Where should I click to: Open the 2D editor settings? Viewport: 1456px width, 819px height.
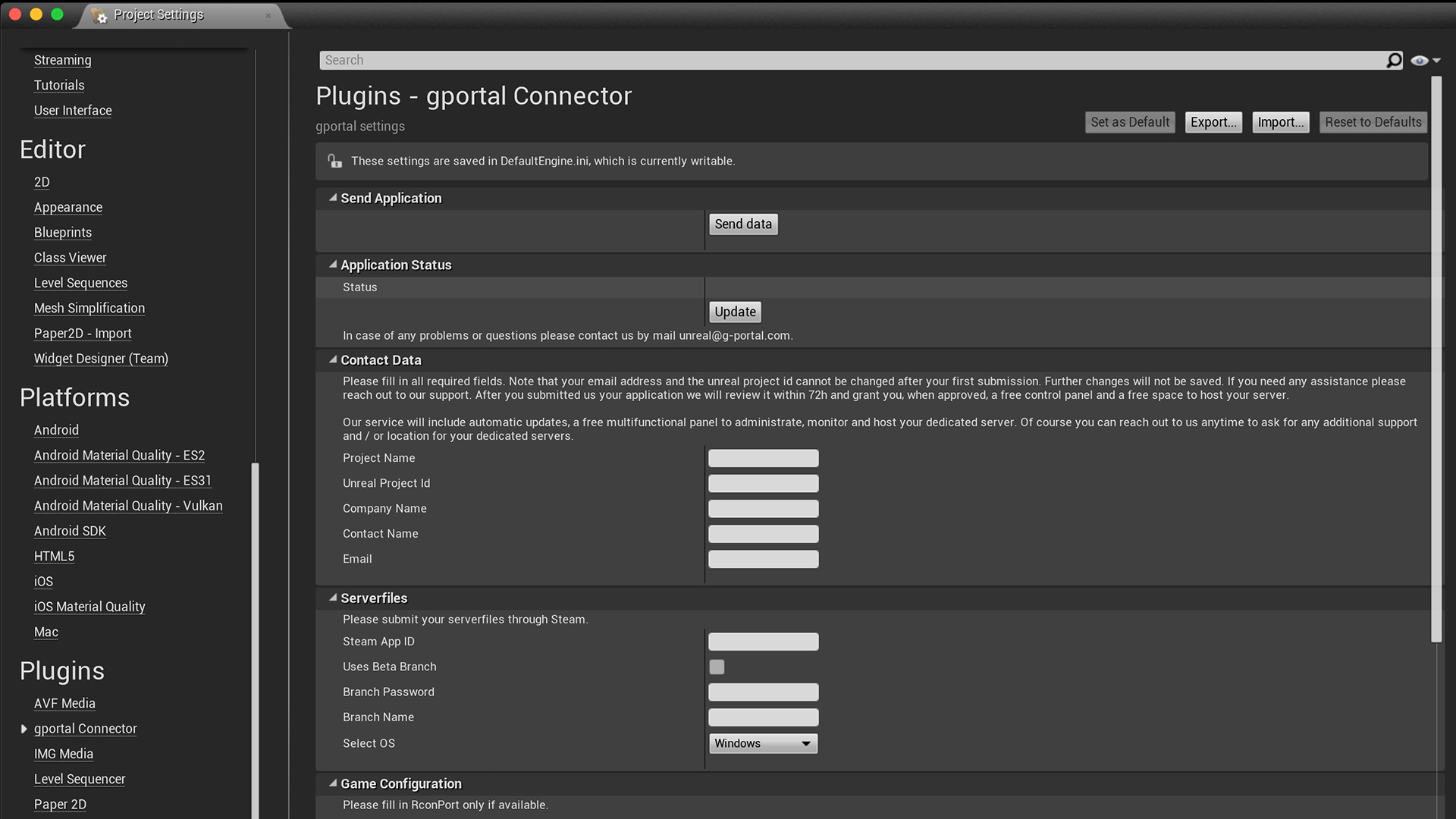click(x=42, y=182)
